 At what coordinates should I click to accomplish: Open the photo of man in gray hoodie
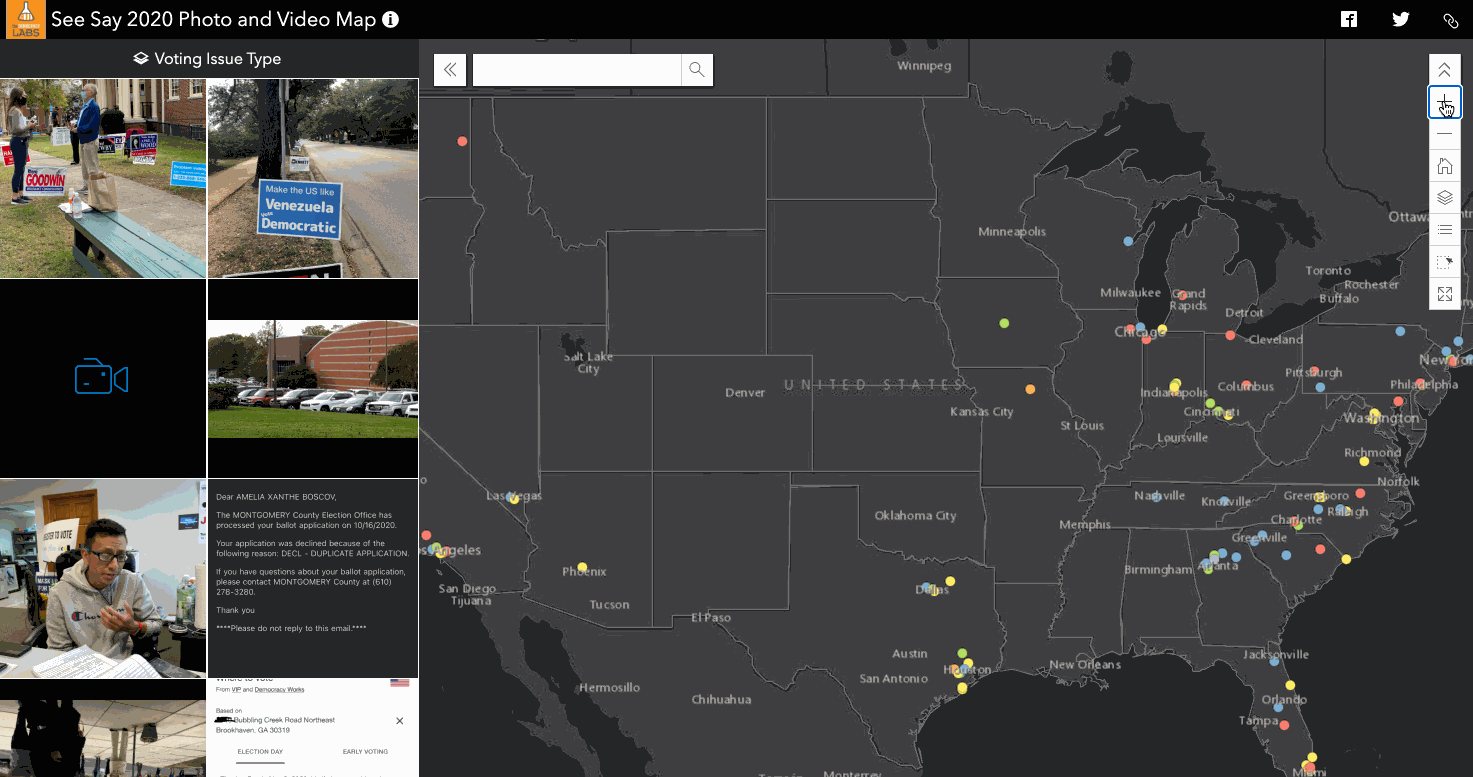(103, 579)
